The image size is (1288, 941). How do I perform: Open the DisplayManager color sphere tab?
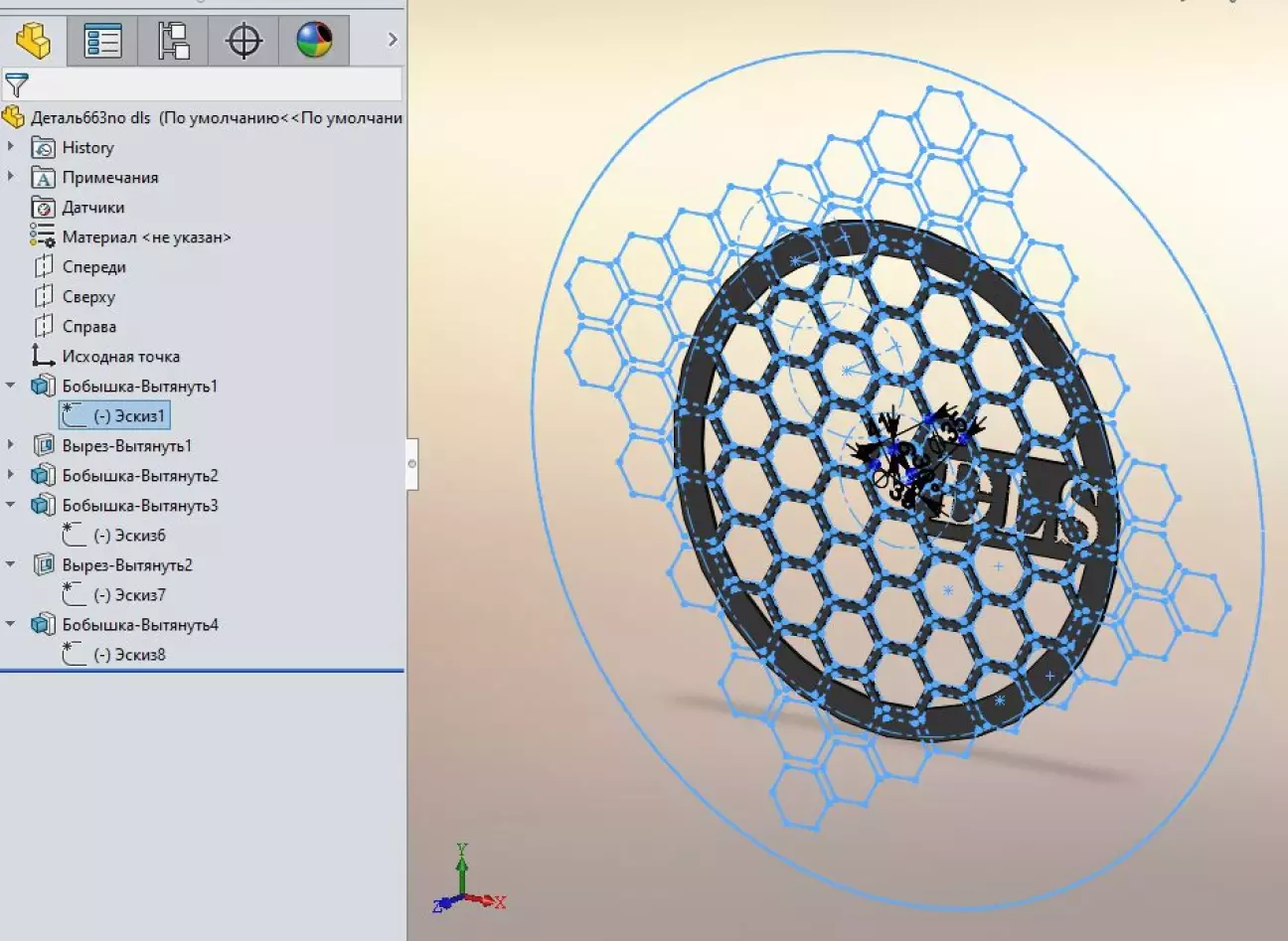tap(314, 41)
